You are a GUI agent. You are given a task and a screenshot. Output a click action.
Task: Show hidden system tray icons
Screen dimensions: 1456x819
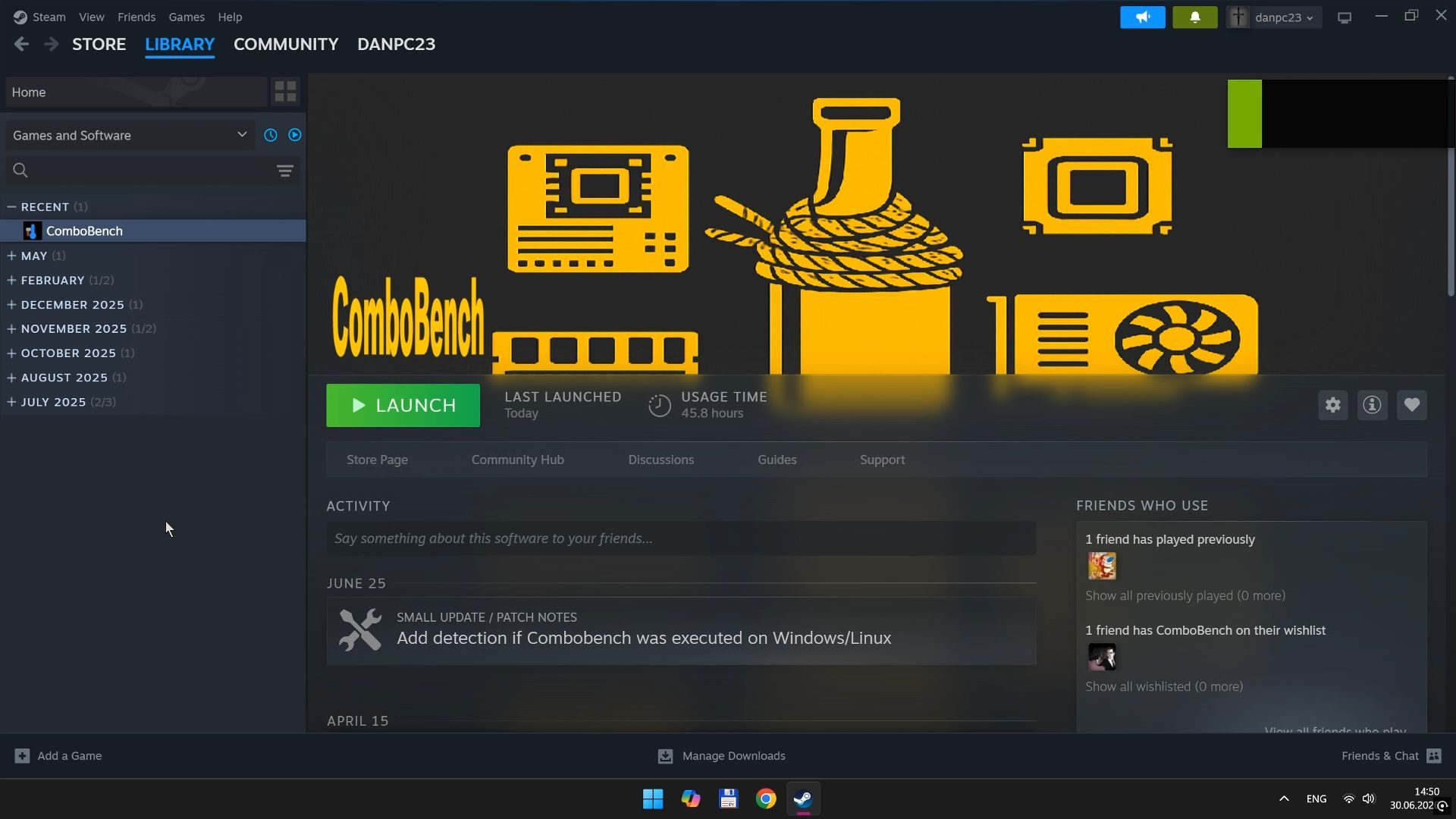pyautogui.click(x=1284, y=799)
